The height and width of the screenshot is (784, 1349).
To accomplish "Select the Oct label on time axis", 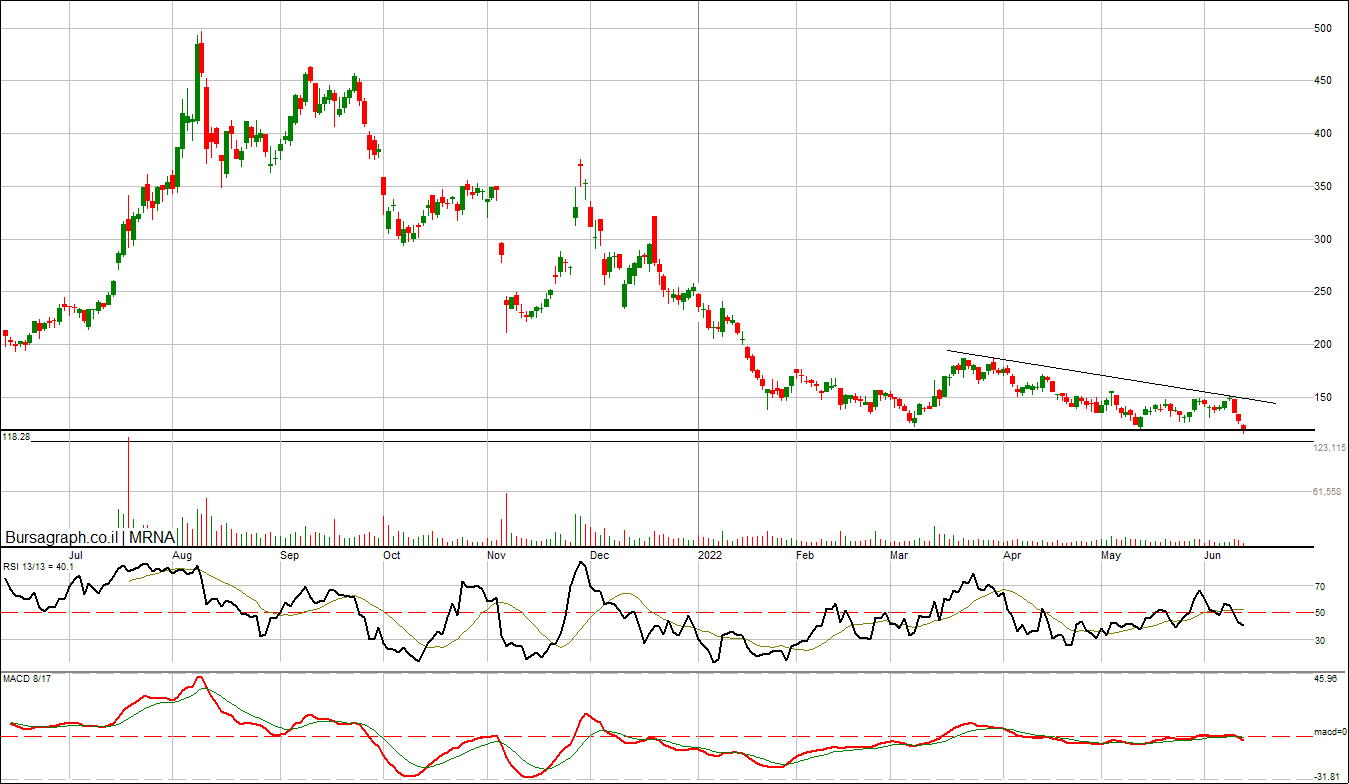I will tap(392, 554).
